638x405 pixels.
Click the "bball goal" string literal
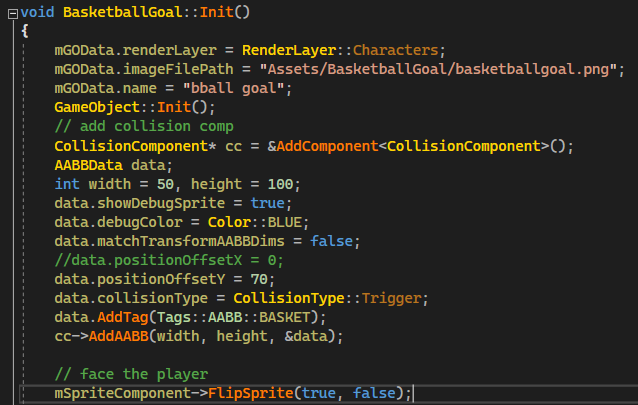click(234, 88)
